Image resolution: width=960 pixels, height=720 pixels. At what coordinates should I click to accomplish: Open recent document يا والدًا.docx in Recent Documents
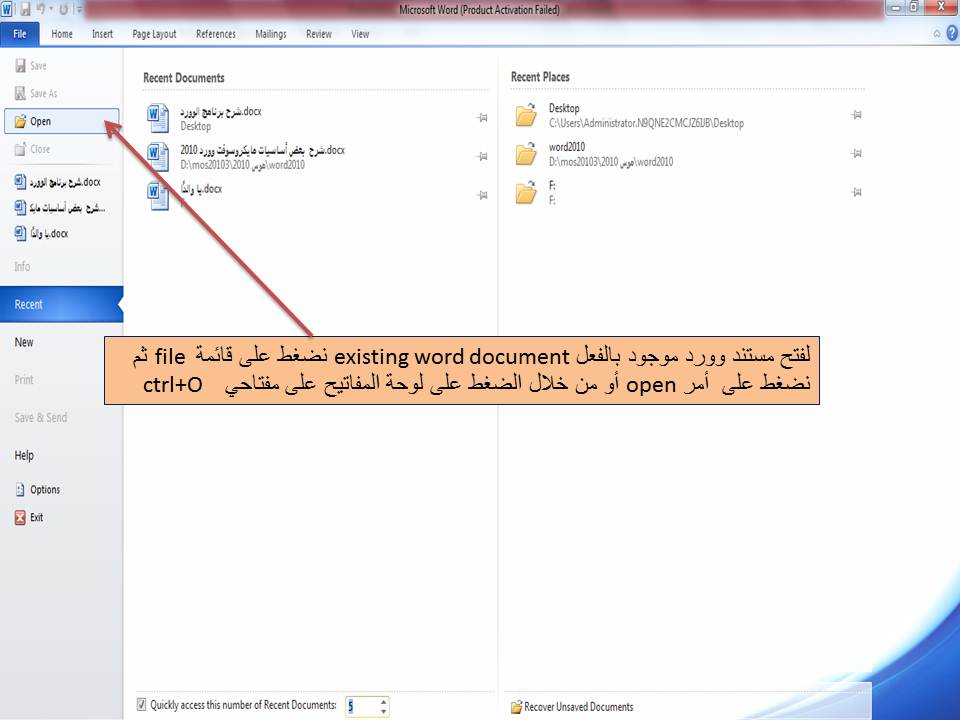tap(316, 195)
